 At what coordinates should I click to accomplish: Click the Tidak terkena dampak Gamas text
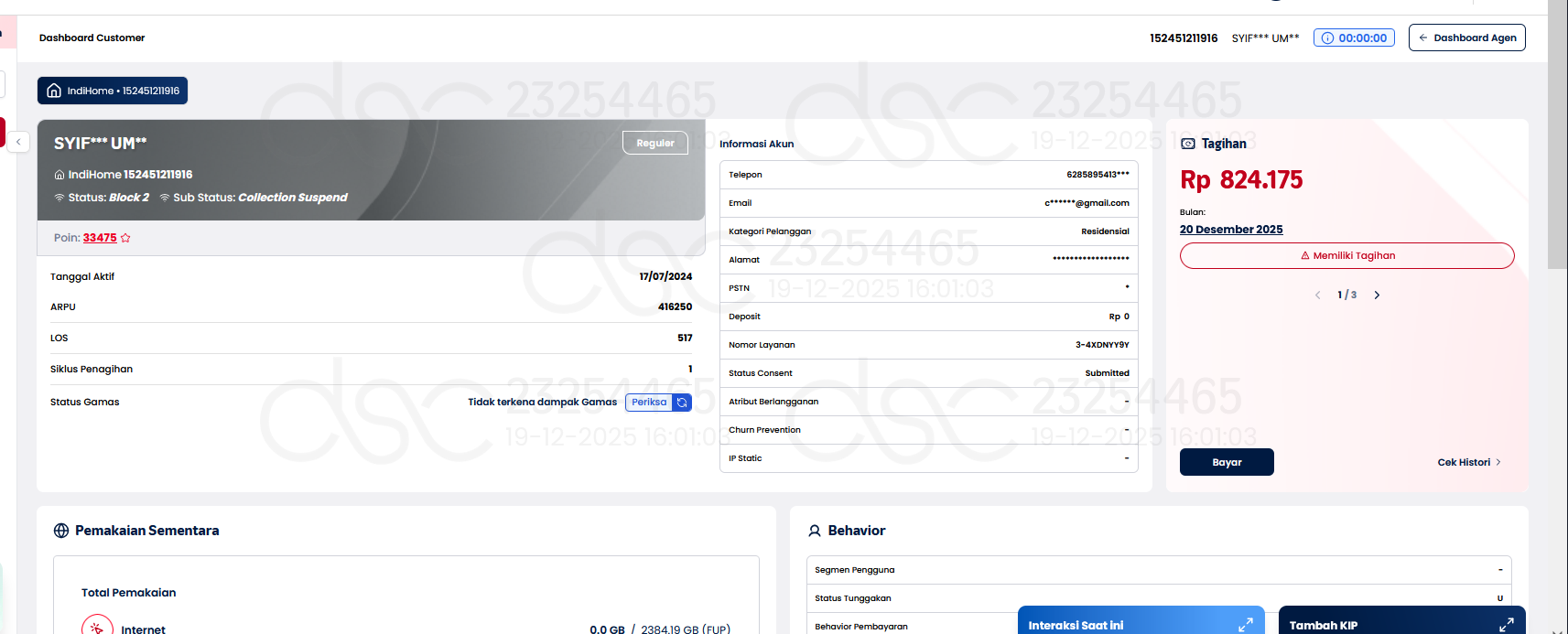pyautogui.click(x=542, y=403)
